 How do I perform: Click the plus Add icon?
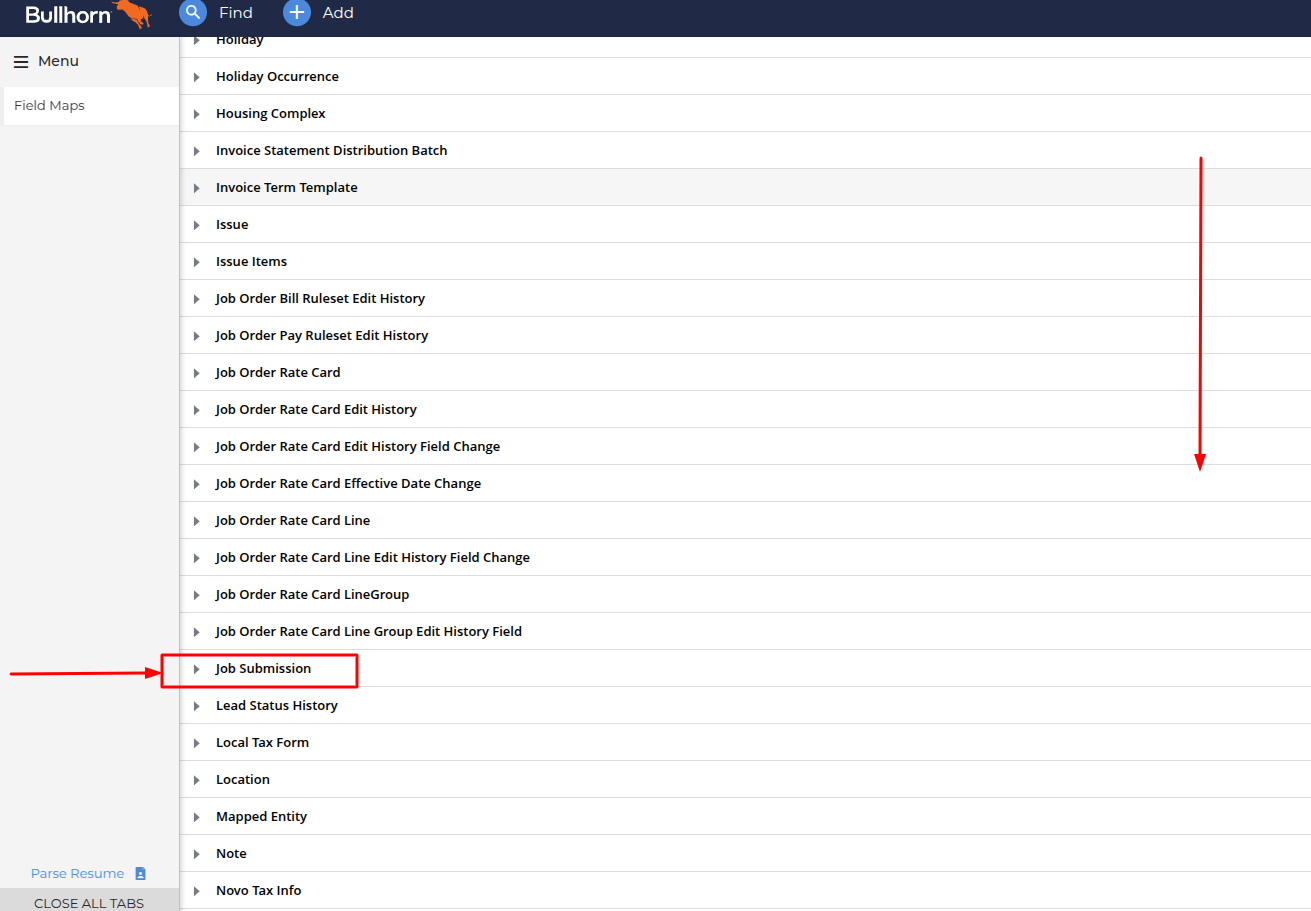tap(297, 13)
